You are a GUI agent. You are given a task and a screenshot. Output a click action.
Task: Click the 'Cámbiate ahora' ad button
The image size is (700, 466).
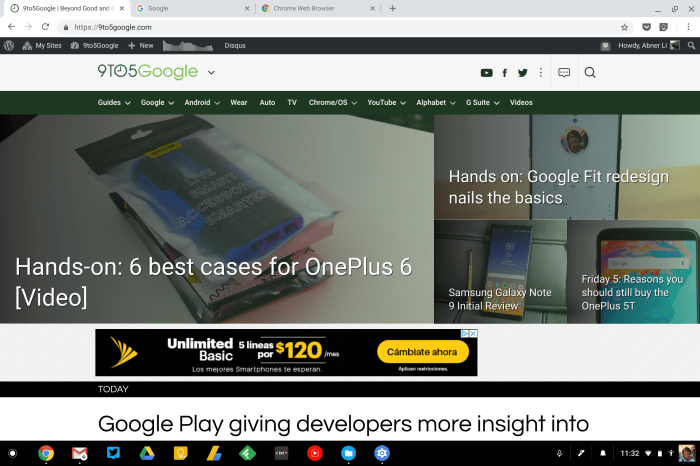tap(422, 352)
